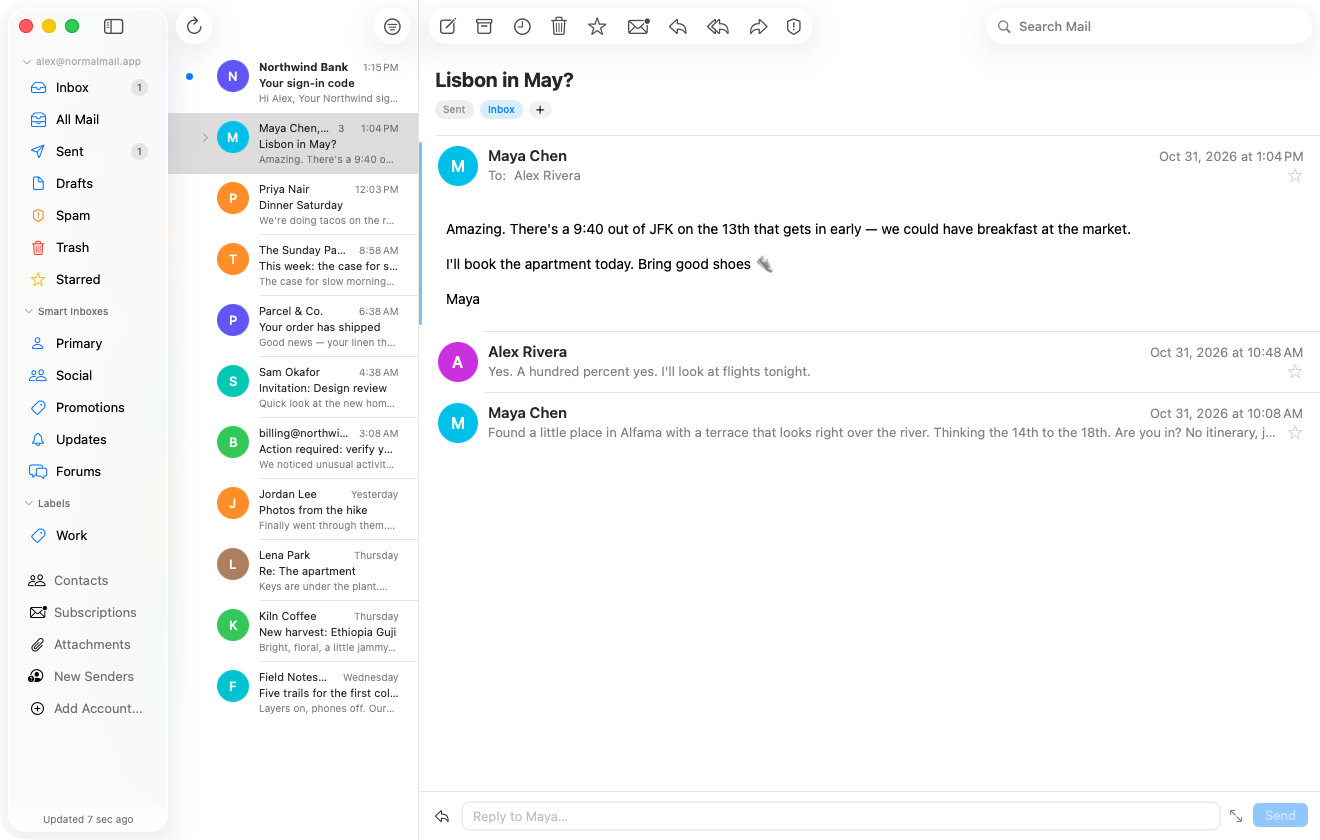The width and height of the screenshot is (1320, 840).
Task: Archive the open conversation
Action: [x=484, y=27]
